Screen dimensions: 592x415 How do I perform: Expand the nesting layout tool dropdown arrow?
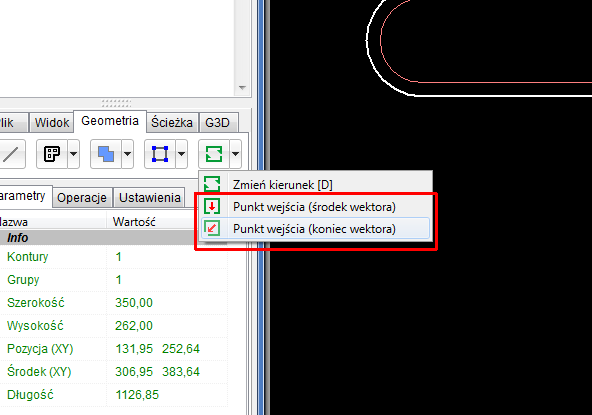[74, 154]
